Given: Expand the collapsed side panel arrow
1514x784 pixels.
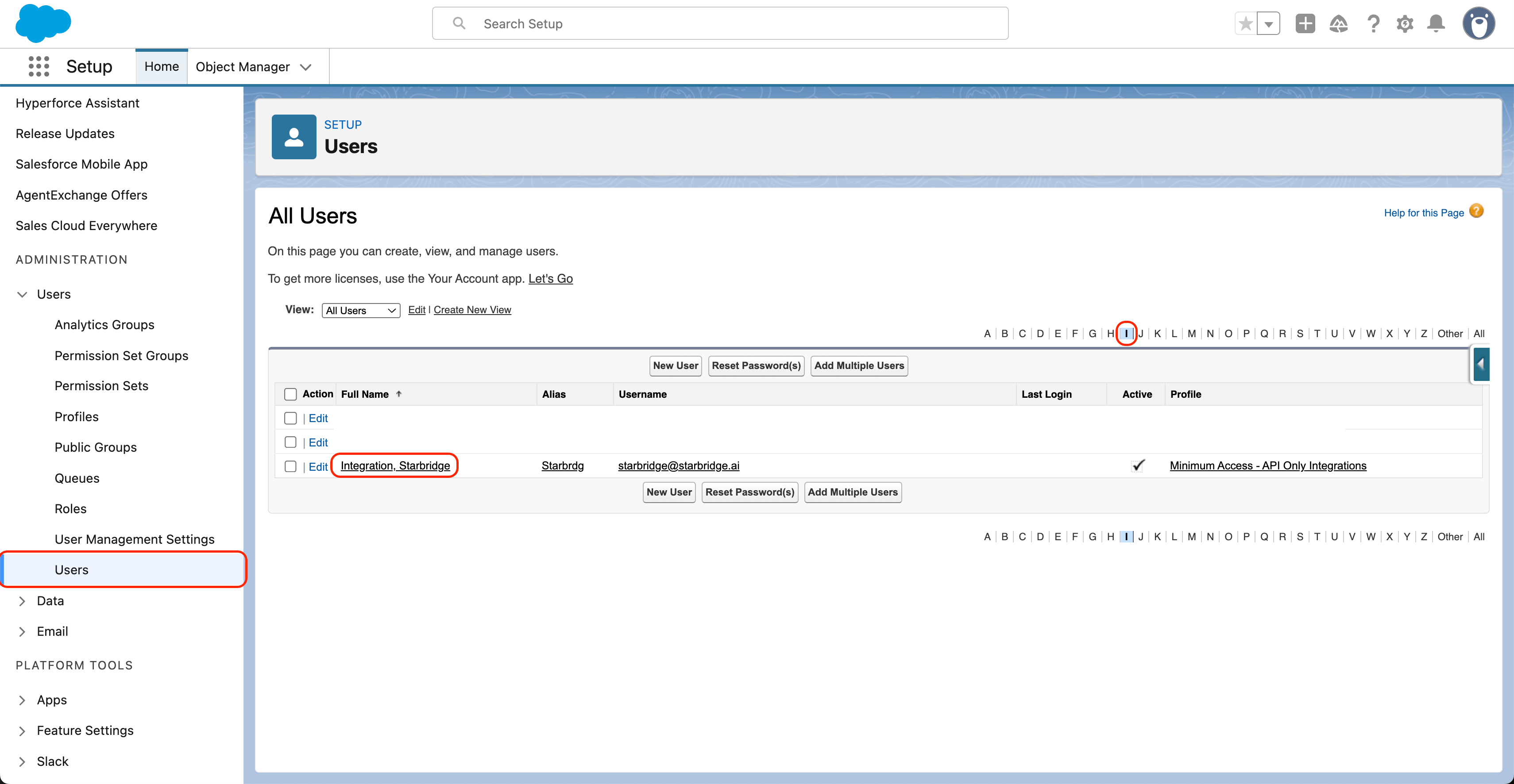Looking at the screenshot, I should [x=1480, y=365].
